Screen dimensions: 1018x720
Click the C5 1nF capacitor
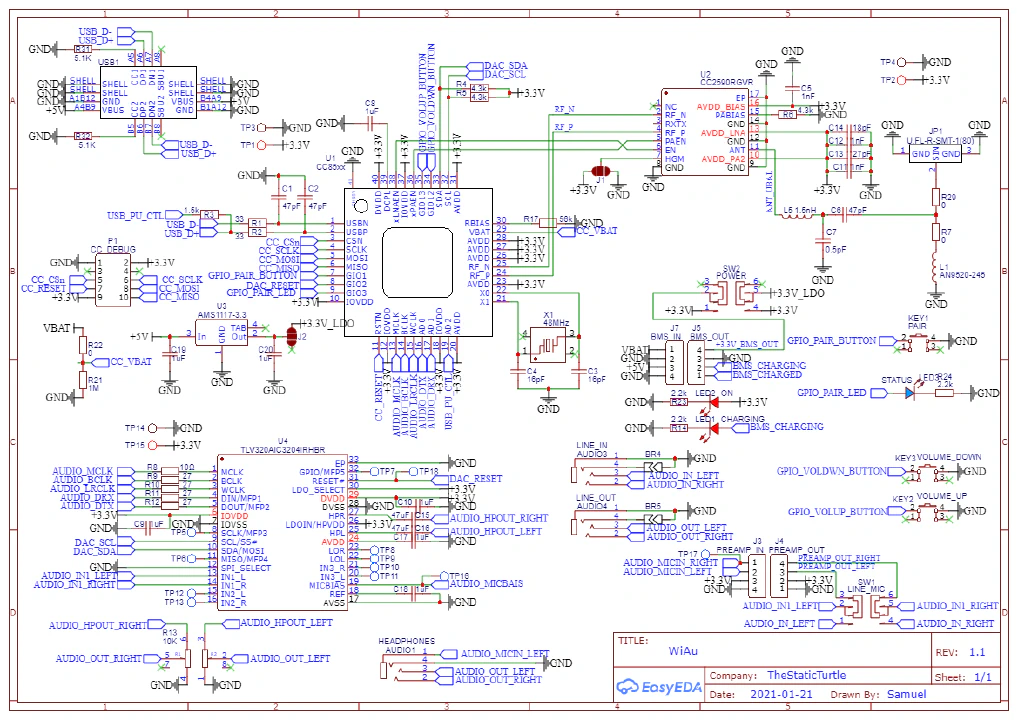point(792,88)
